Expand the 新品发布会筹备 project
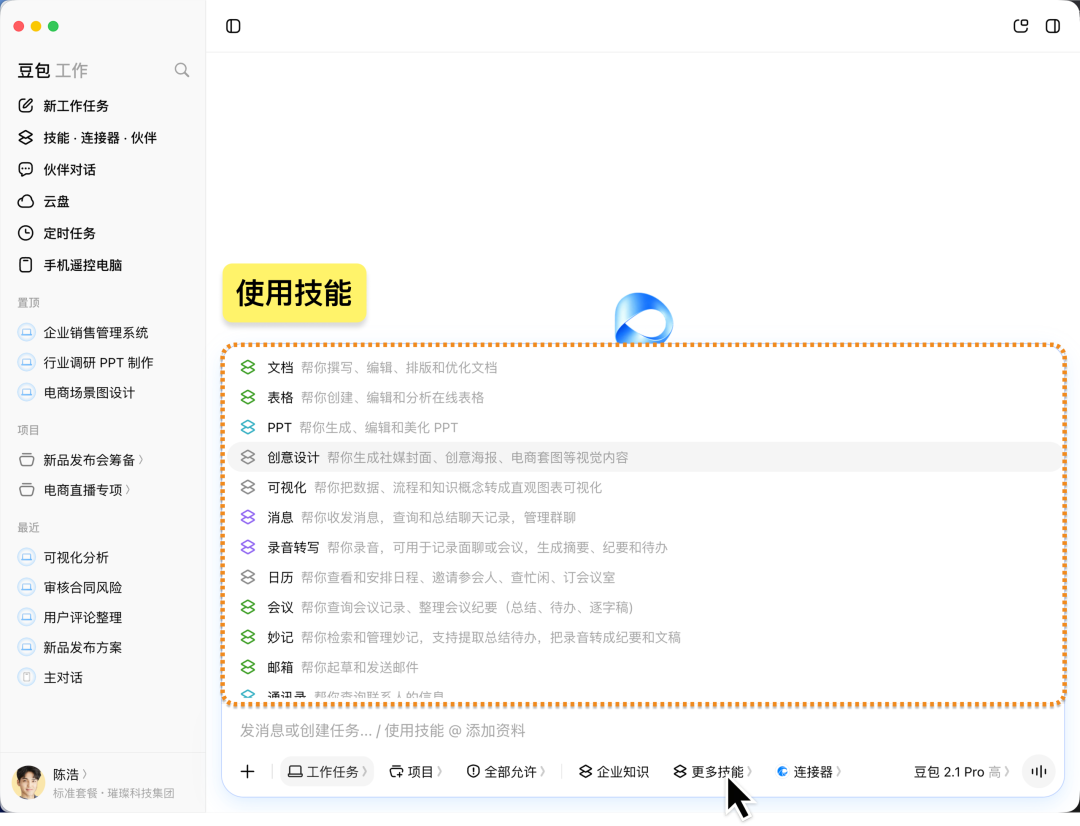This screenshot has height=826, width=1080. coord(141,460)
